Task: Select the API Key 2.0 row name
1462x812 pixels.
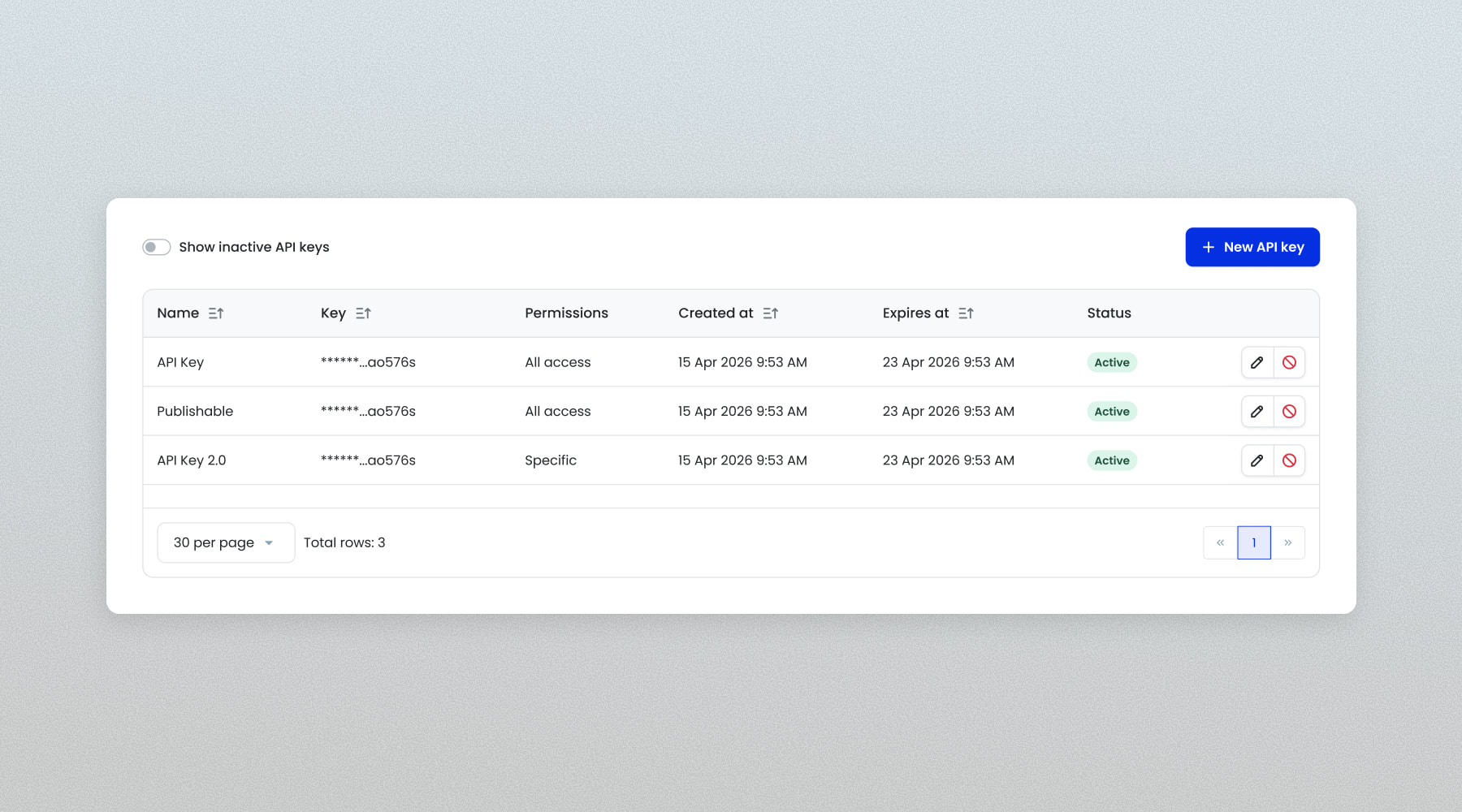Action: (192, 460)
